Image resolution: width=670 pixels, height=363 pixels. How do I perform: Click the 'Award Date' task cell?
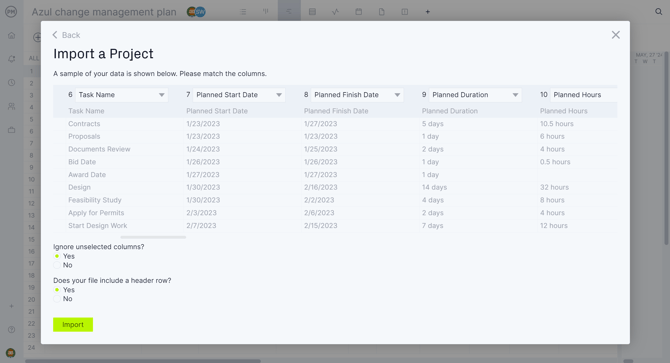(x=87, y=175)
